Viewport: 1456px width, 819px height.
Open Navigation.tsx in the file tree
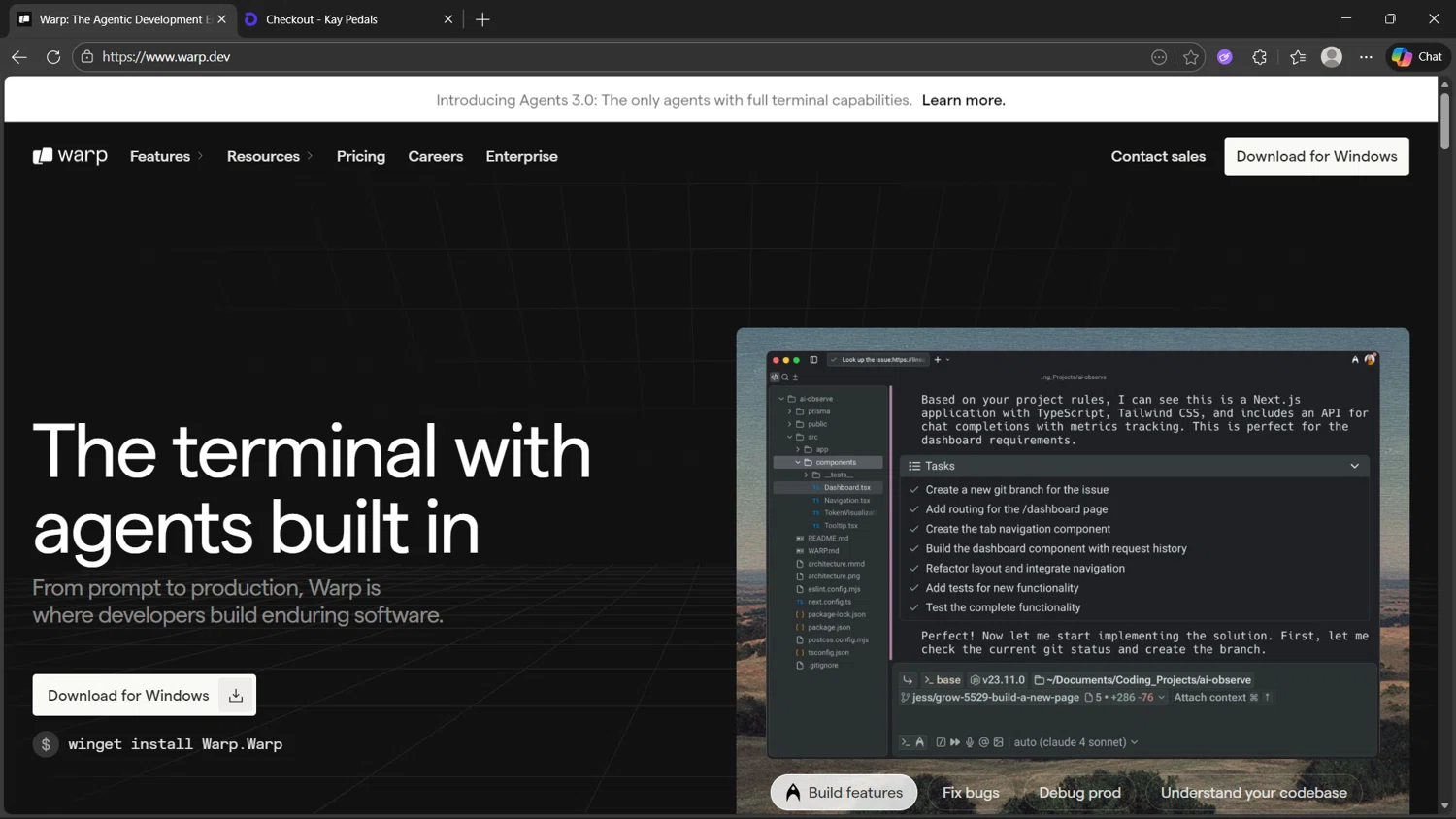click(846, 500)
